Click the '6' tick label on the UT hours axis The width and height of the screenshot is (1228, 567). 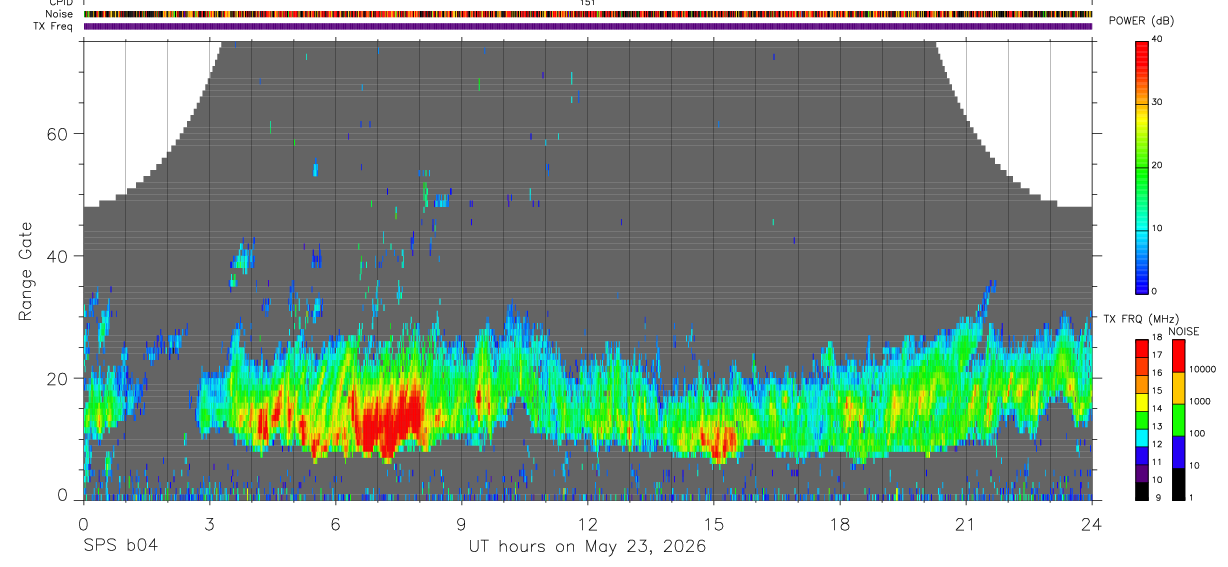336,524
